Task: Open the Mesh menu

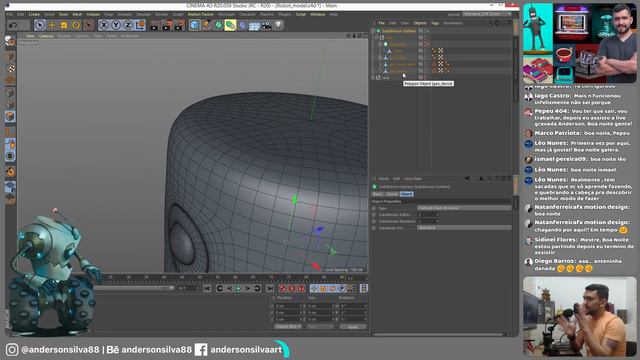Action: pos(77,14)
